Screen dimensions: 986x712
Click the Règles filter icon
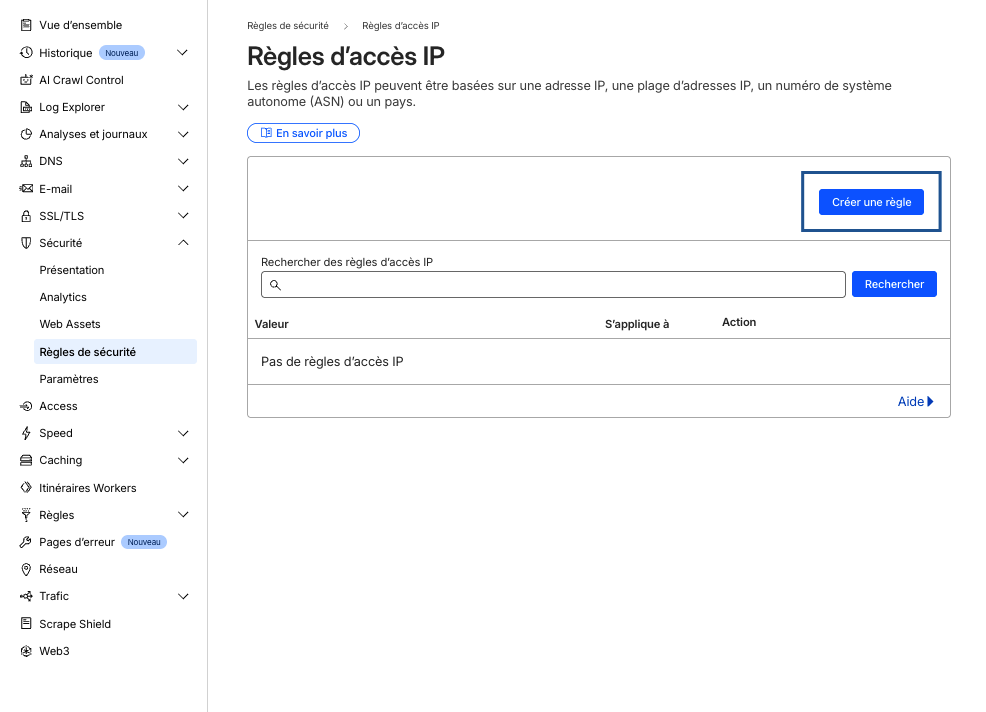[x=26, y=515]
